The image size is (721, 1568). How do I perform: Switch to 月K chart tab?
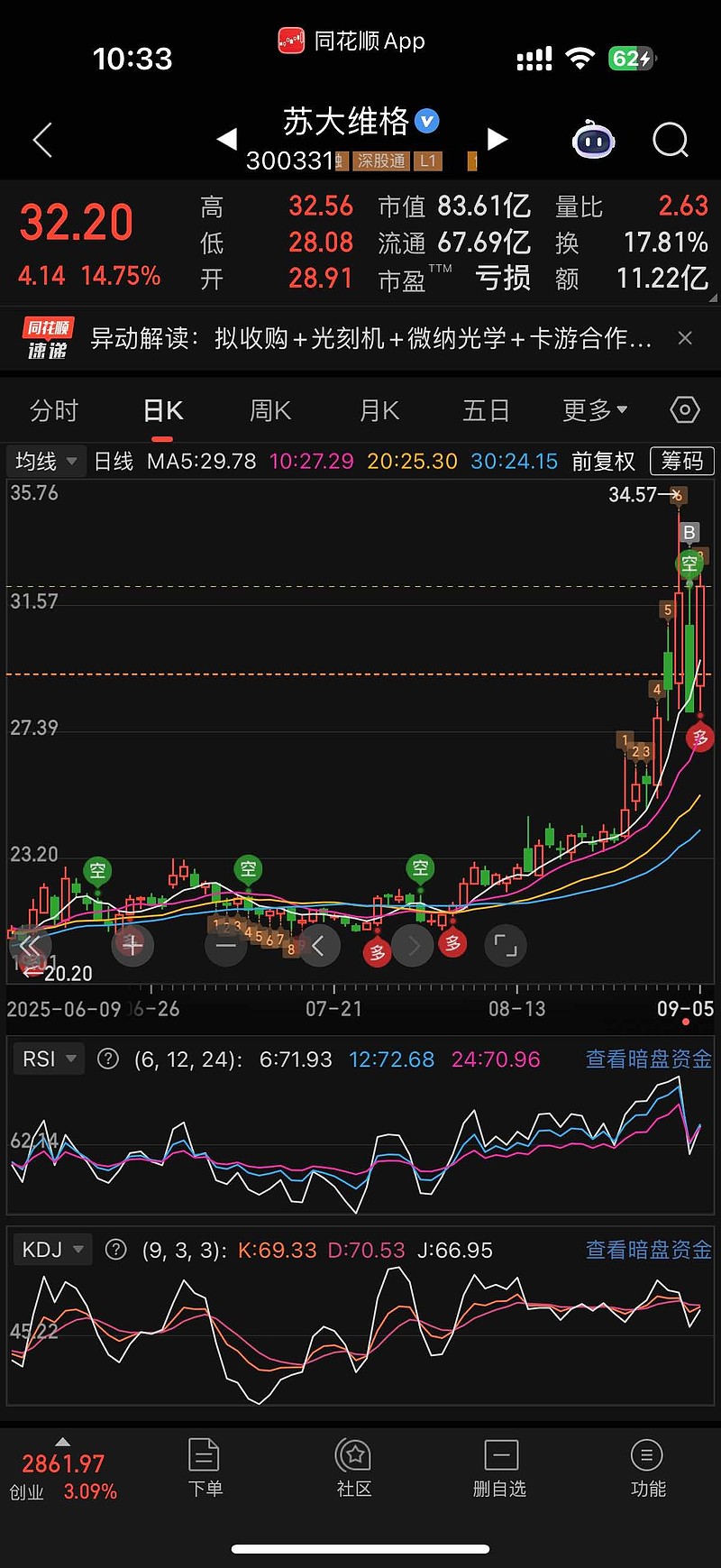point(379,411)
